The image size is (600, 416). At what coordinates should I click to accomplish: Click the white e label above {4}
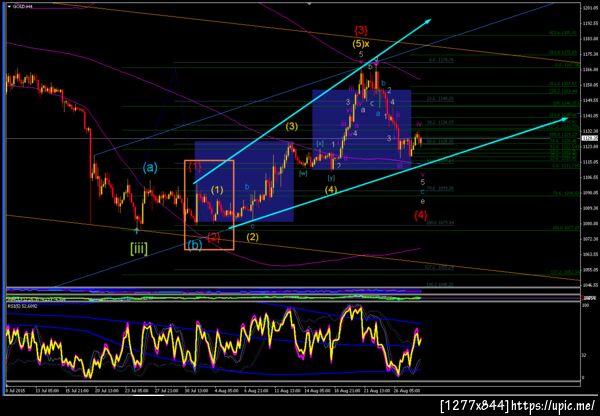[x=422, y=201]
